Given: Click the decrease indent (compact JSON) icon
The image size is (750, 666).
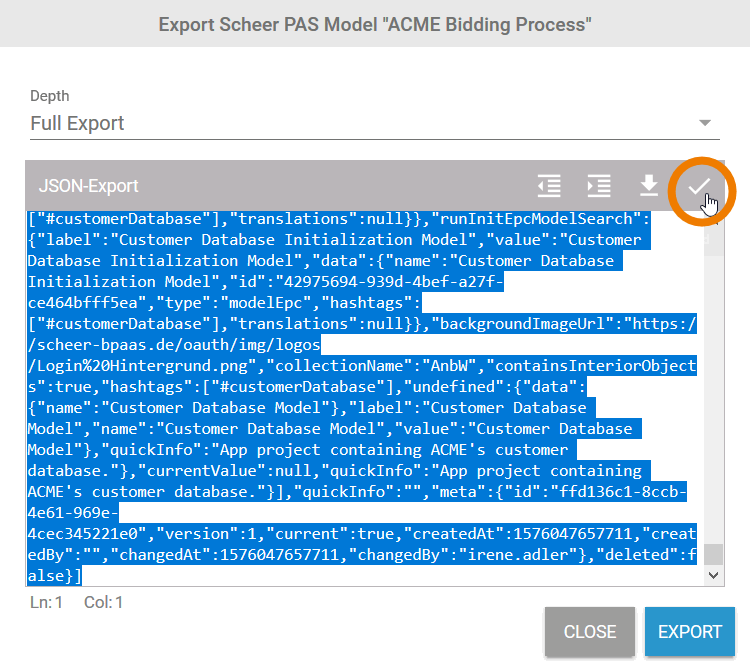Looking at the screenshot, I should click(x=548, y=186).
